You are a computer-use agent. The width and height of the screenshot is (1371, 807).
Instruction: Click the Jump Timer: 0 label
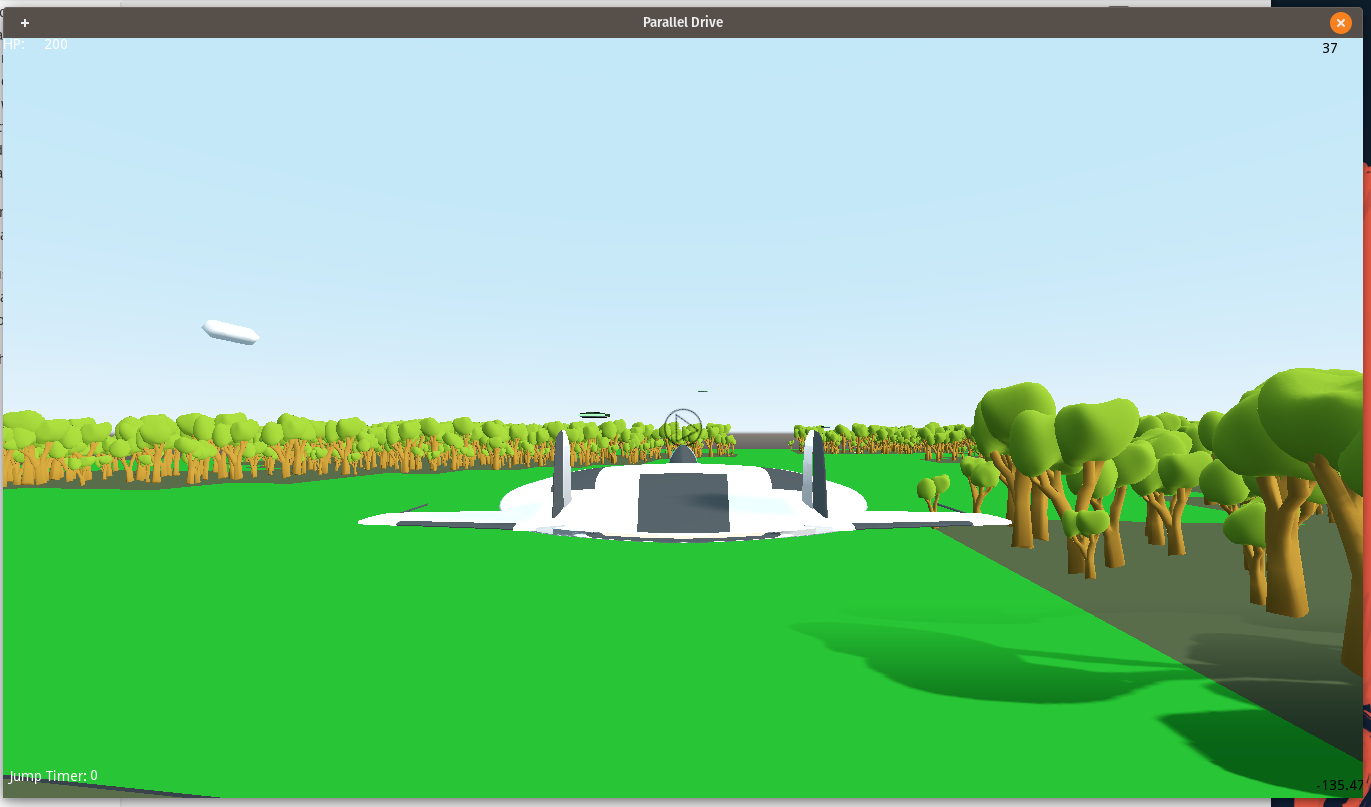[54, 775]
